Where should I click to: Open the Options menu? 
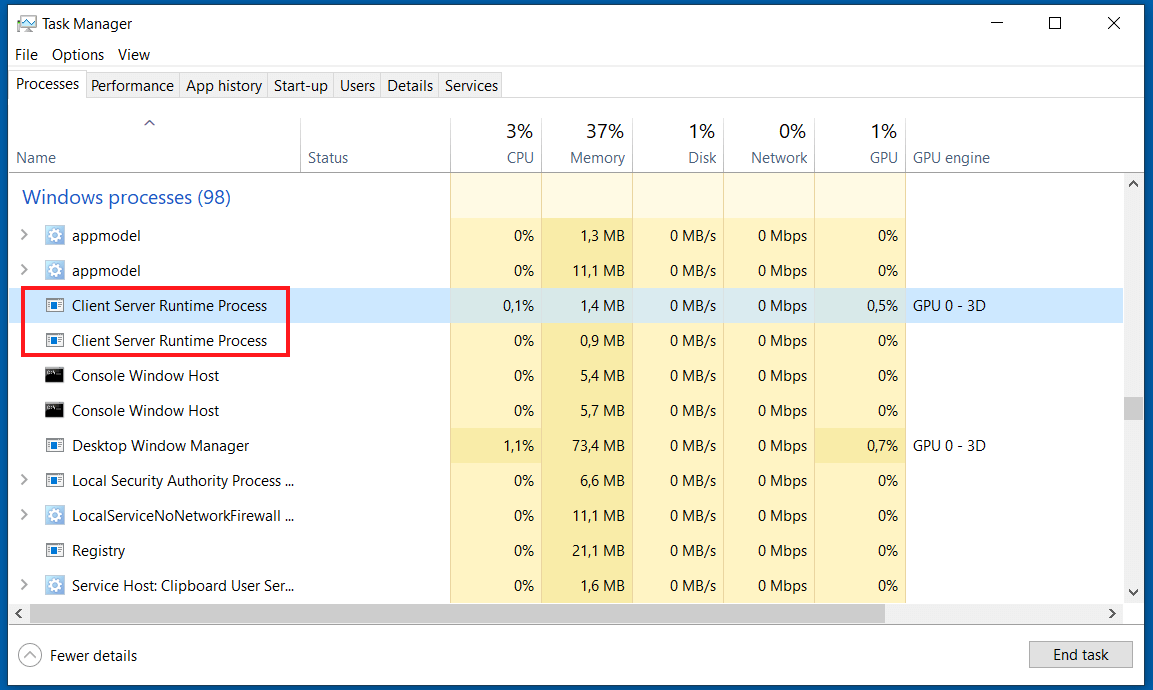(x=77, y=54)
